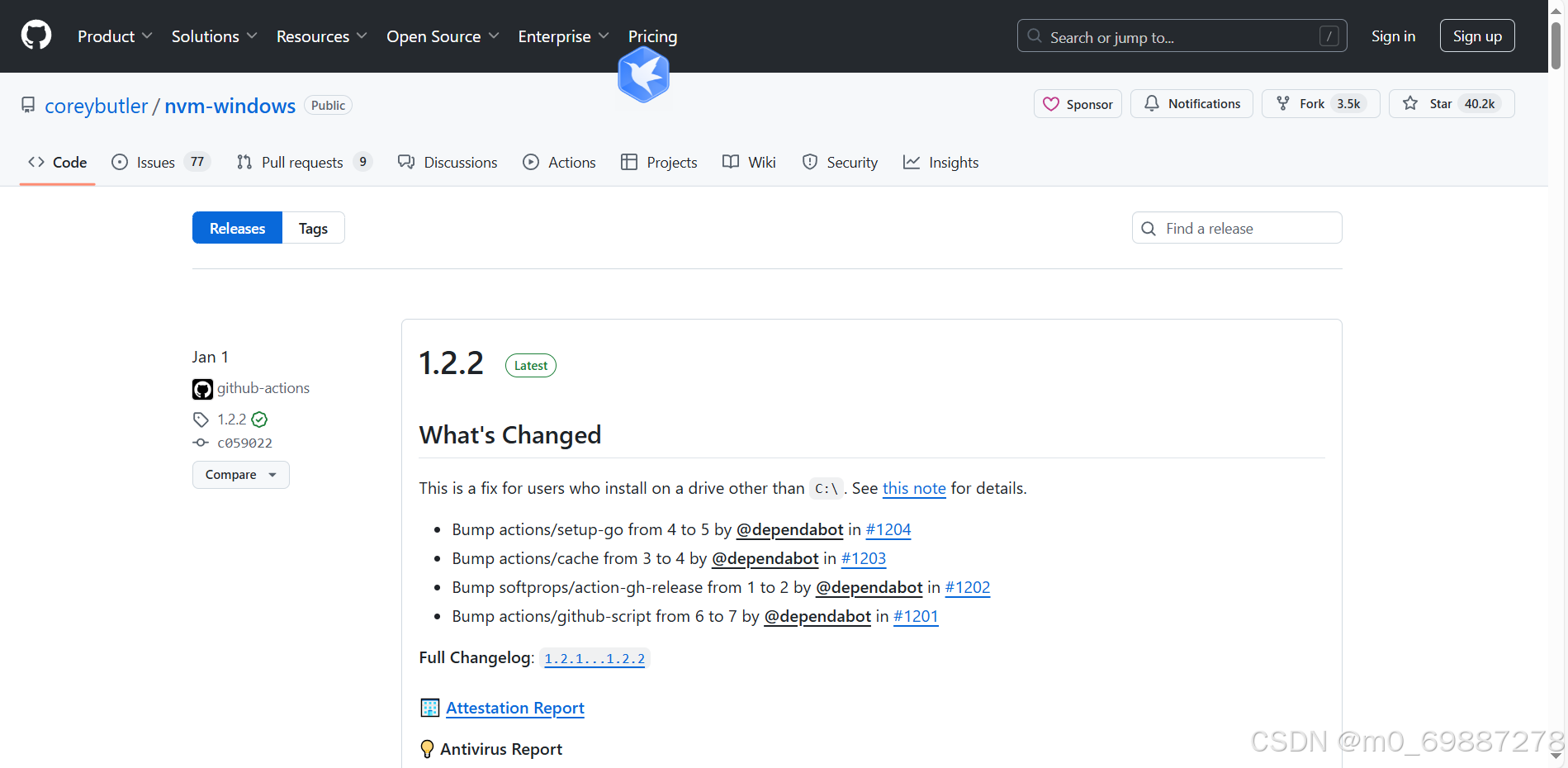
Task: Click the Search or jump to field
Action: pyautogui.click(x=1182, y=36)
